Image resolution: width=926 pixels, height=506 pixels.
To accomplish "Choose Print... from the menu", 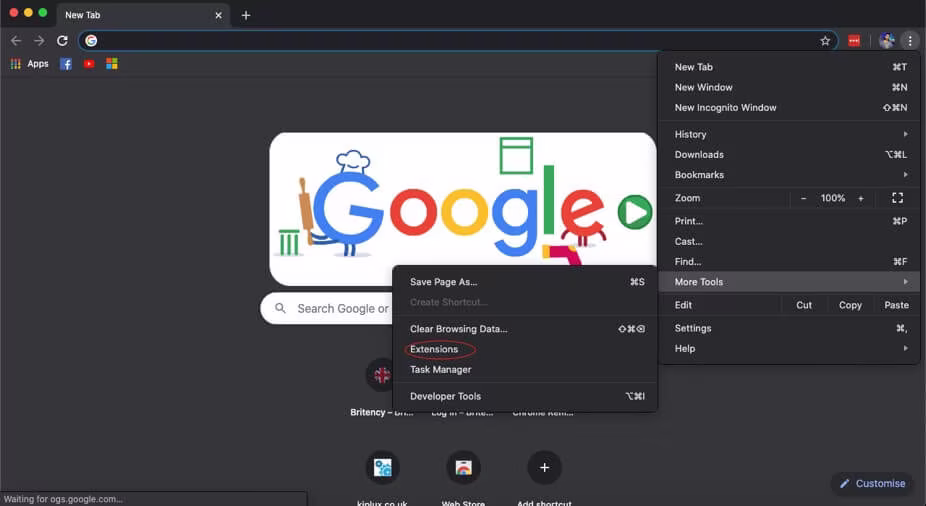I will 789,221.
